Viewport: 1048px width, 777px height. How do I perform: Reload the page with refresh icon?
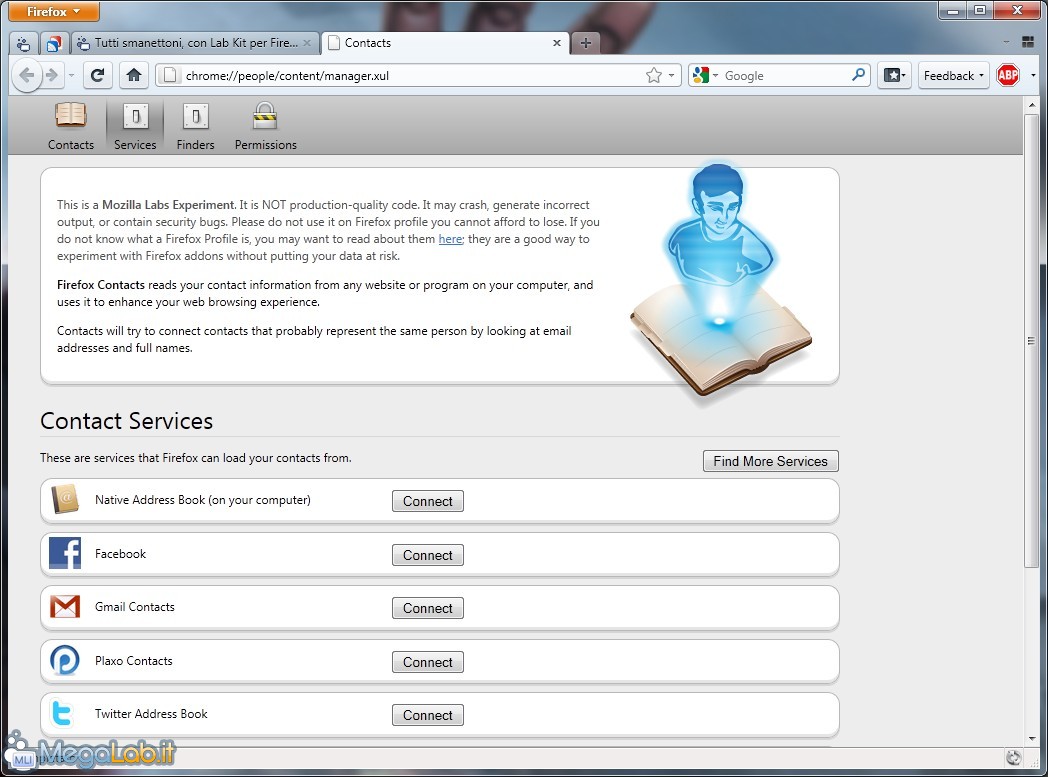98,75
